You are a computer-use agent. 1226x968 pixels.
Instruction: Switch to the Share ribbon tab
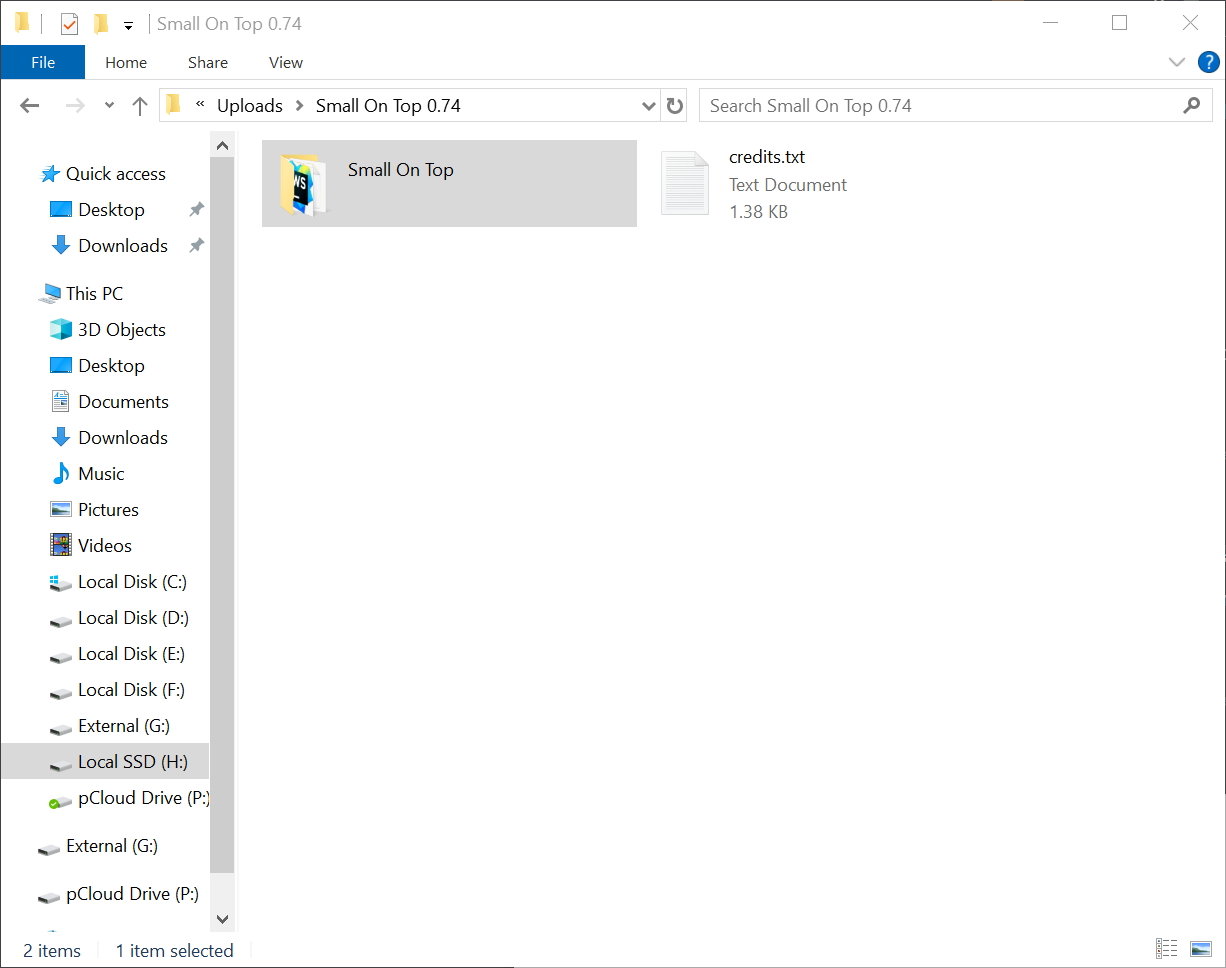point(207,62)
